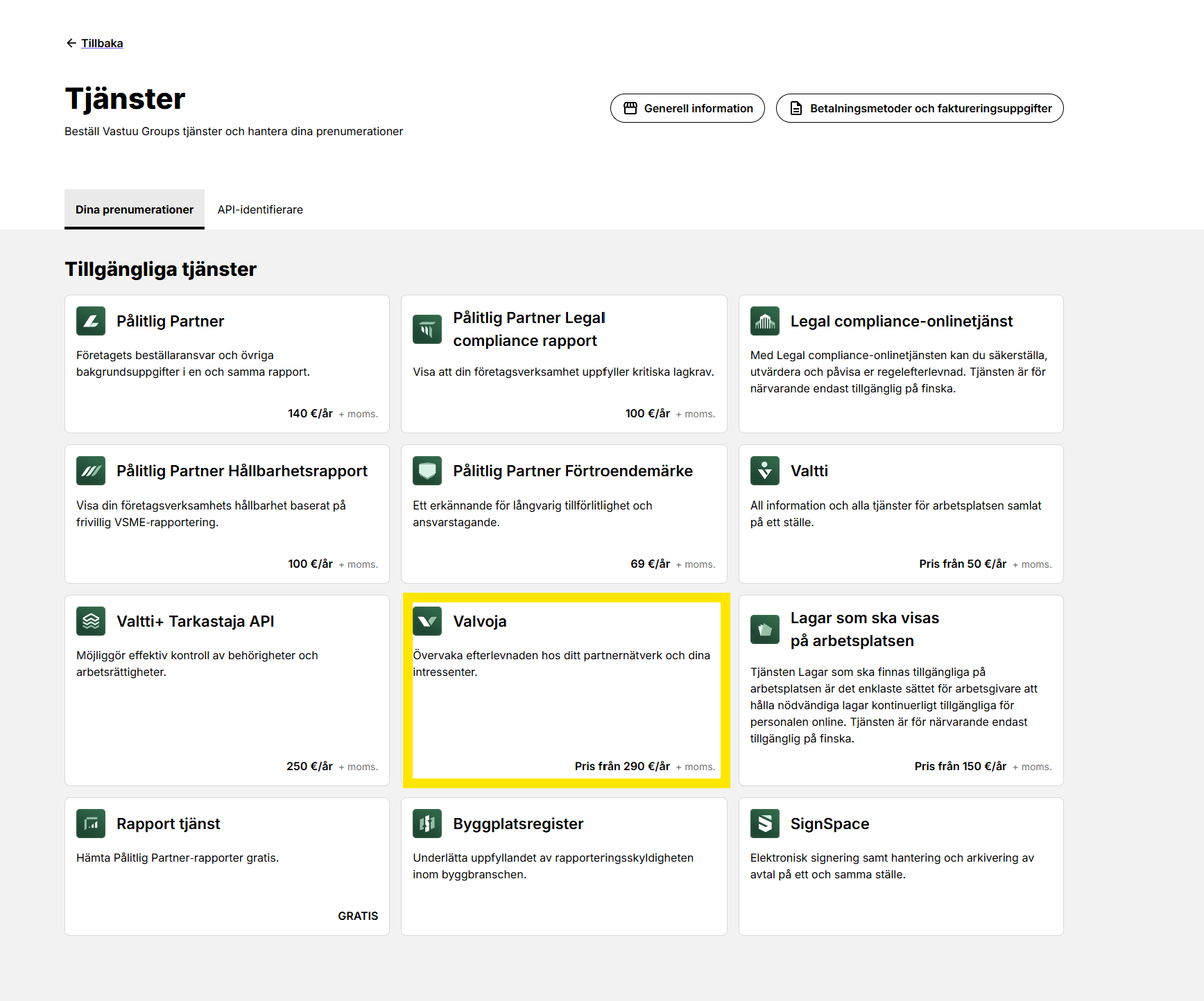Click the Pris från 290 €/år text

[x=622, y=766]
